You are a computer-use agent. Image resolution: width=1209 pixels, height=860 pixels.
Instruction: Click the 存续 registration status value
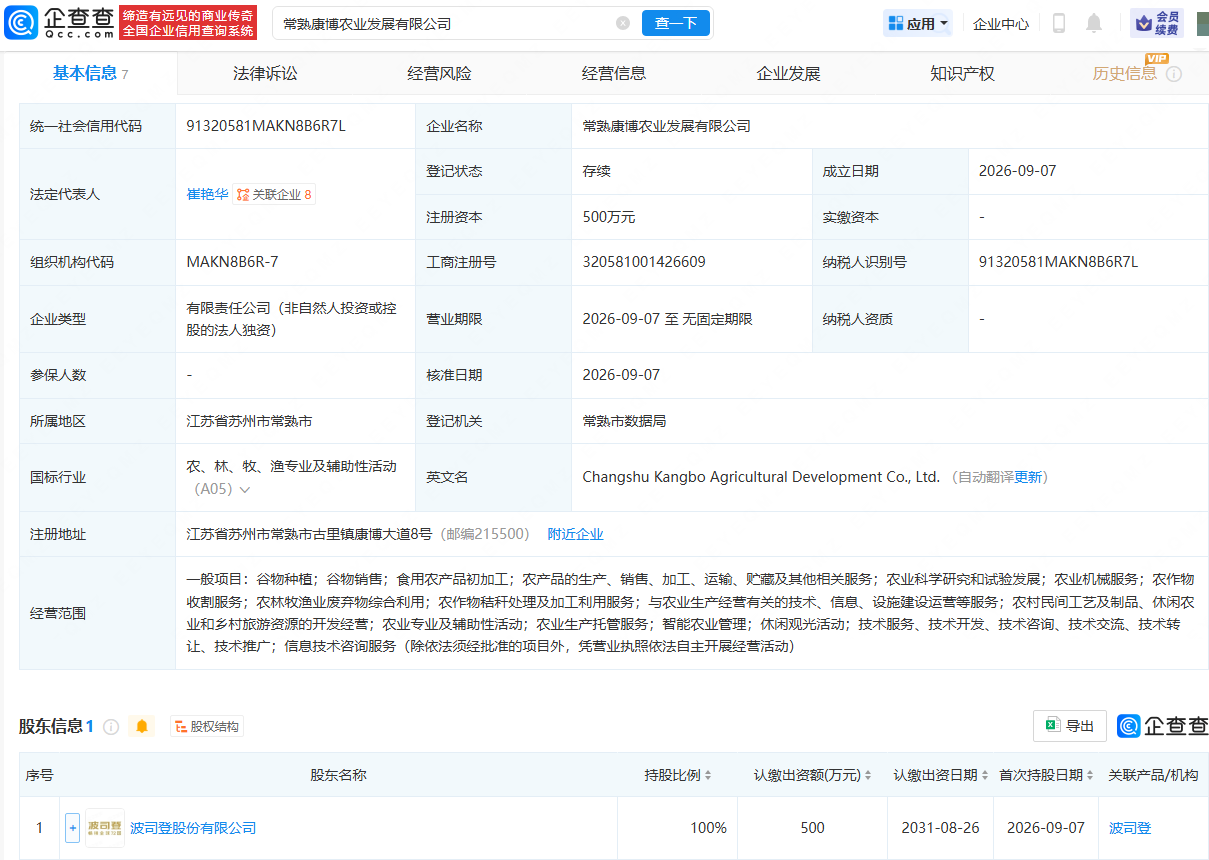[597, 171]
